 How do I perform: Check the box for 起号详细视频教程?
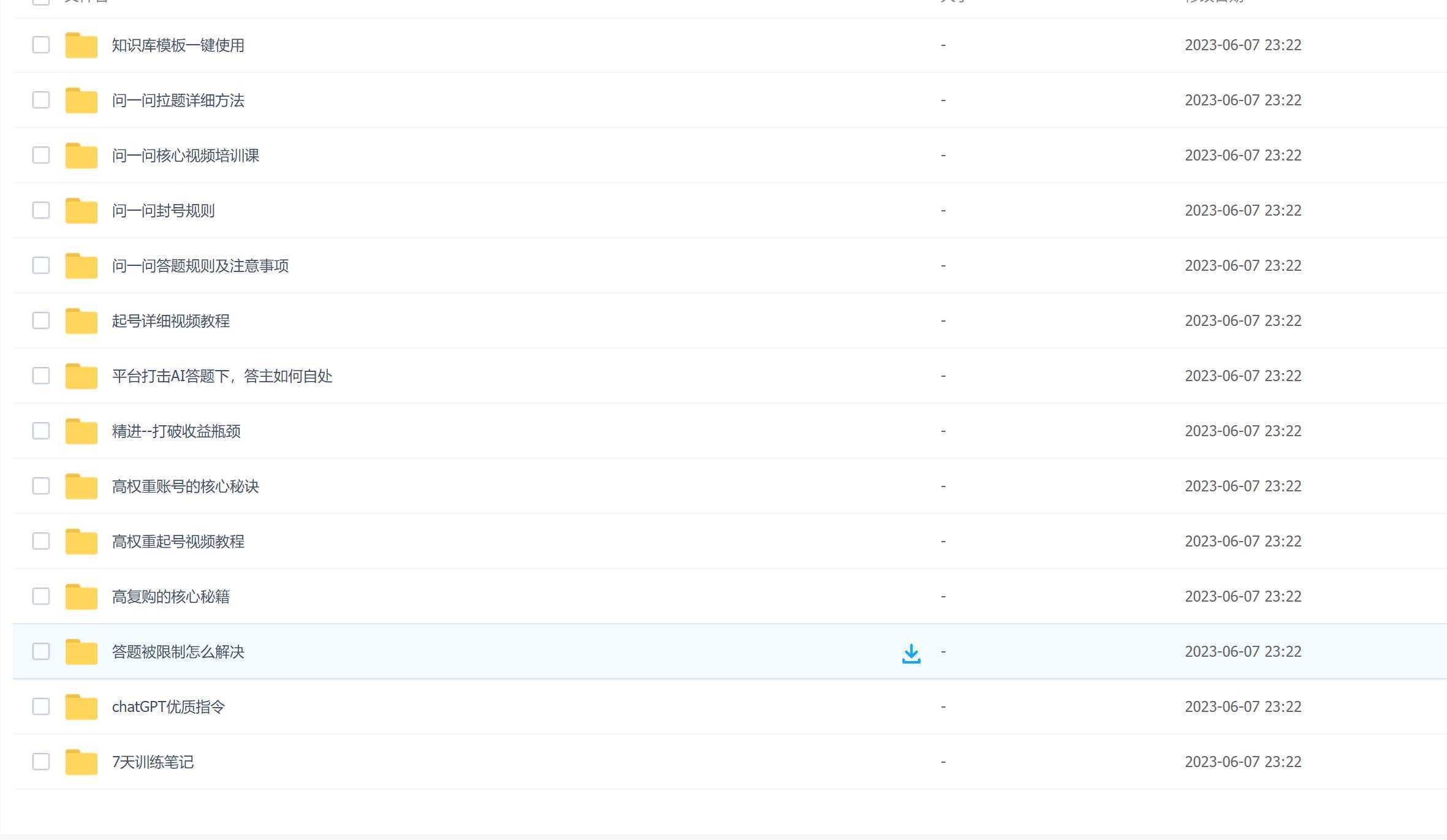point(41,320)
